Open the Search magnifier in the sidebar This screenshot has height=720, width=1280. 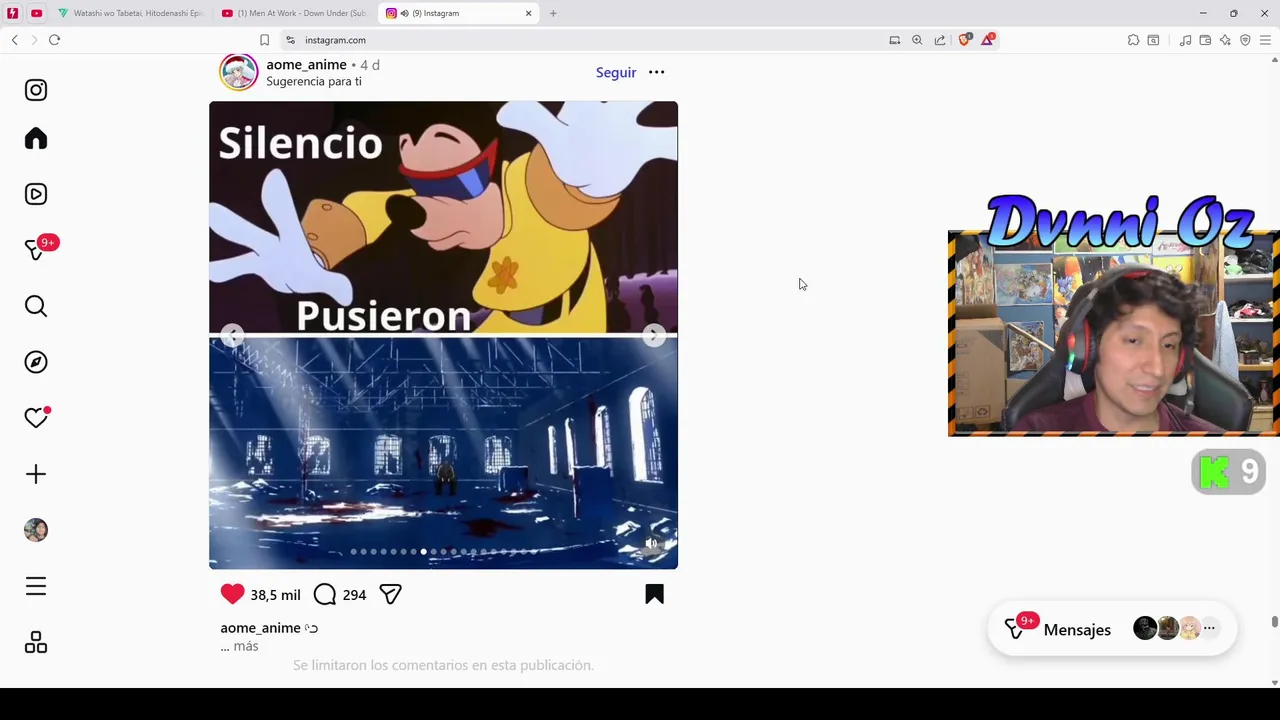[36, 306]
